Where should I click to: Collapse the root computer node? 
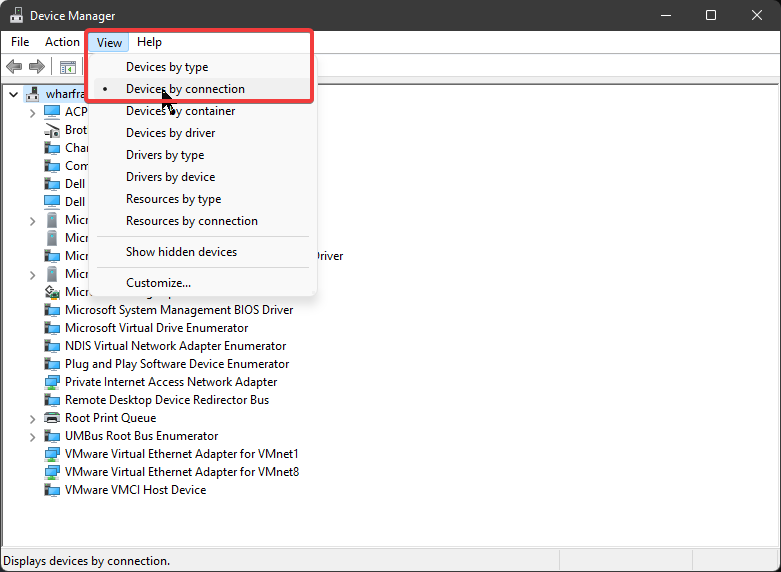click(x=13, y=94)
